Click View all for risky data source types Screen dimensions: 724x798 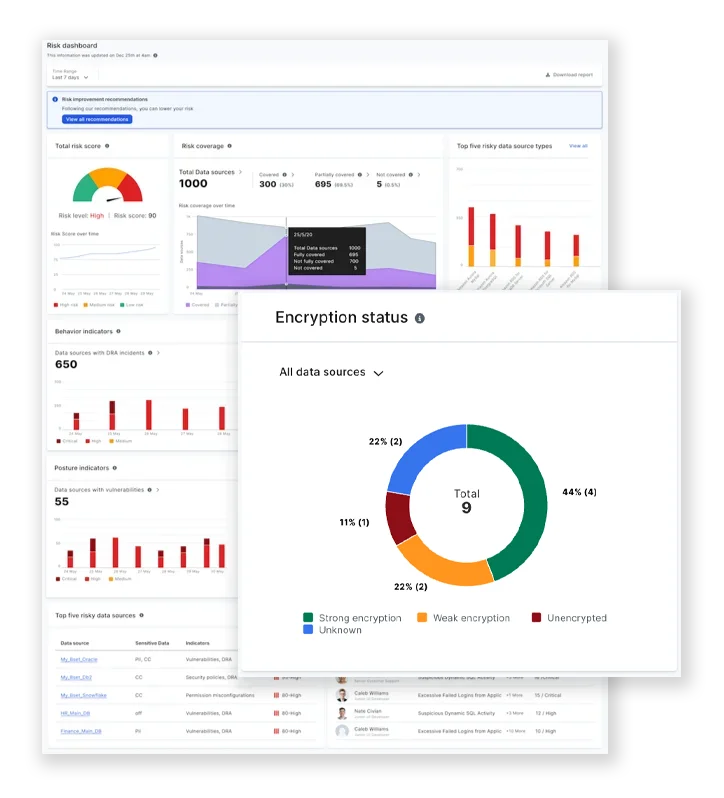578,146
